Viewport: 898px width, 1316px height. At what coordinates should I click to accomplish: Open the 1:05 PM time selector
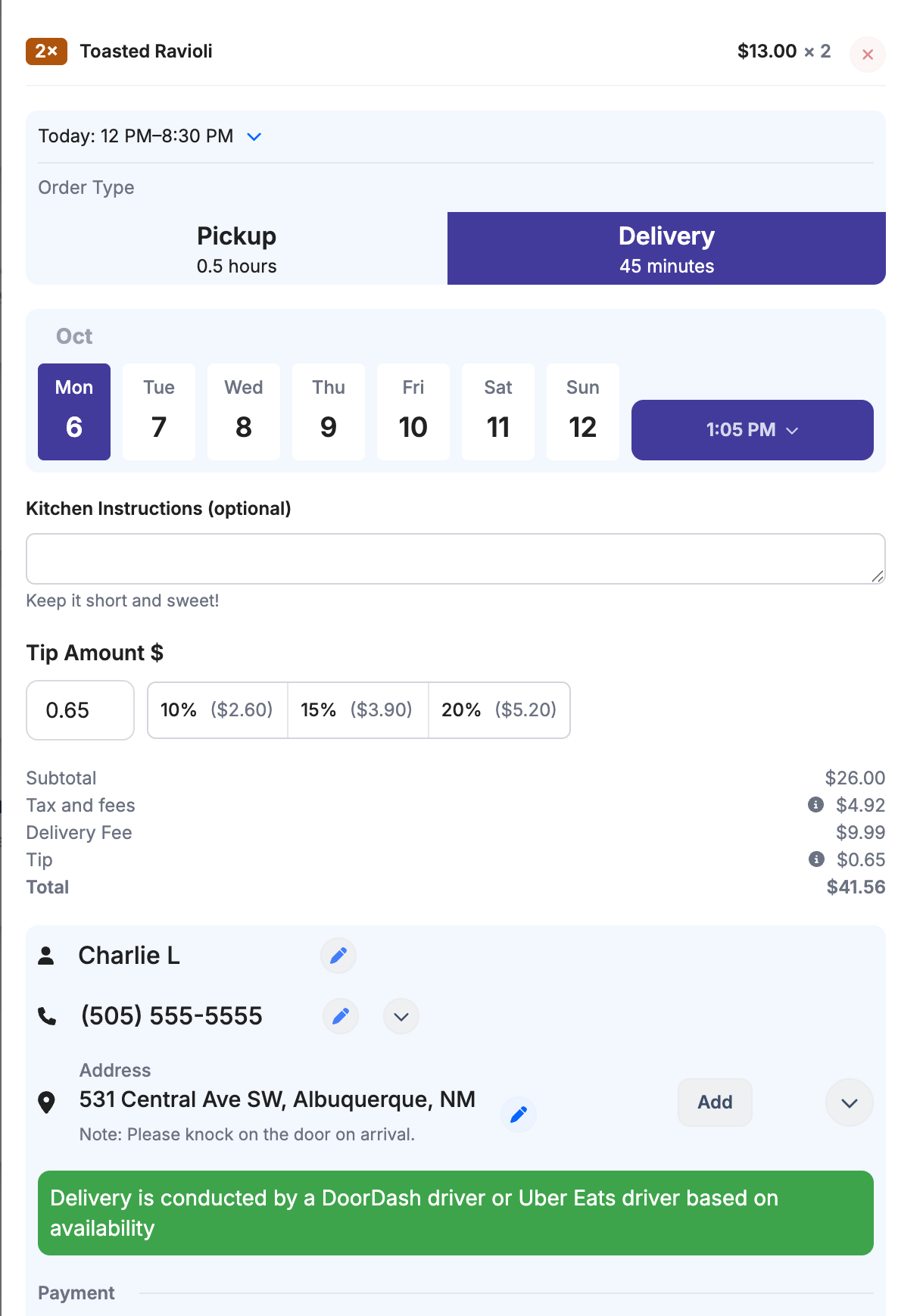click(752, 430)
